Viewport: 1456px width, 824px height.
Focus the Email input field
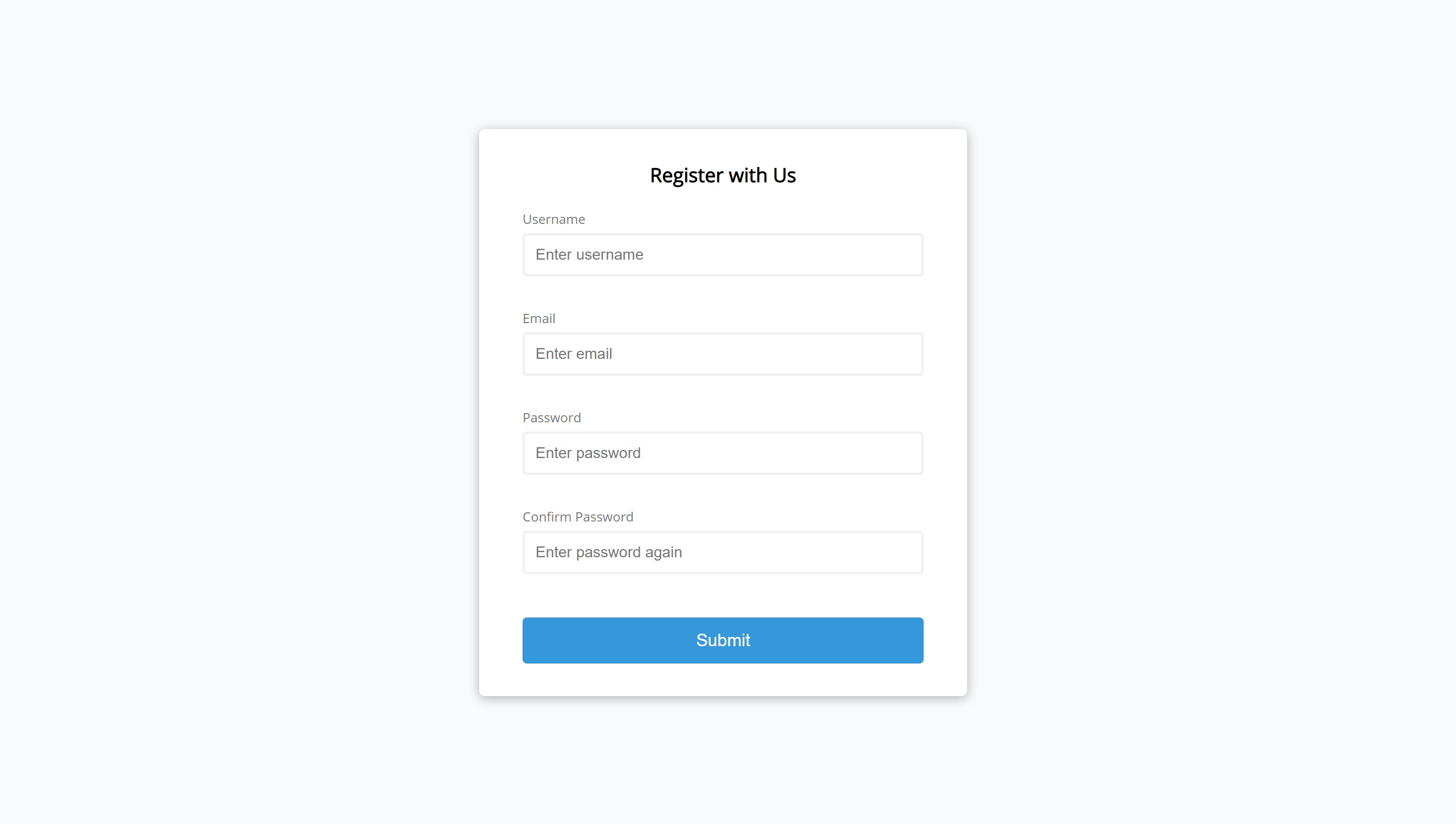click(723, 353)
